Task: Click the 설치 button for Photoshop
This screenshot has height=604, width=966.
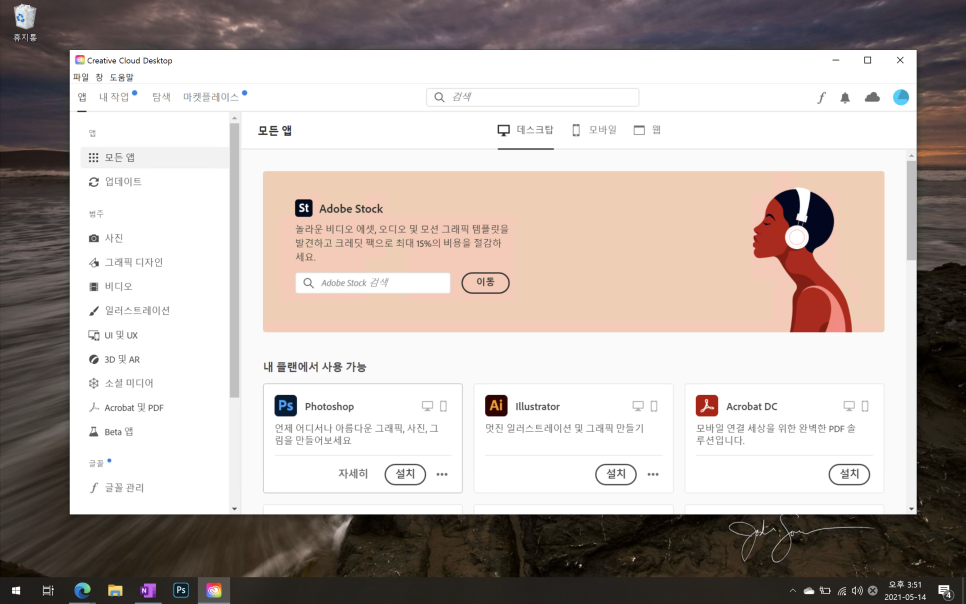Action: tap(405, 474)
